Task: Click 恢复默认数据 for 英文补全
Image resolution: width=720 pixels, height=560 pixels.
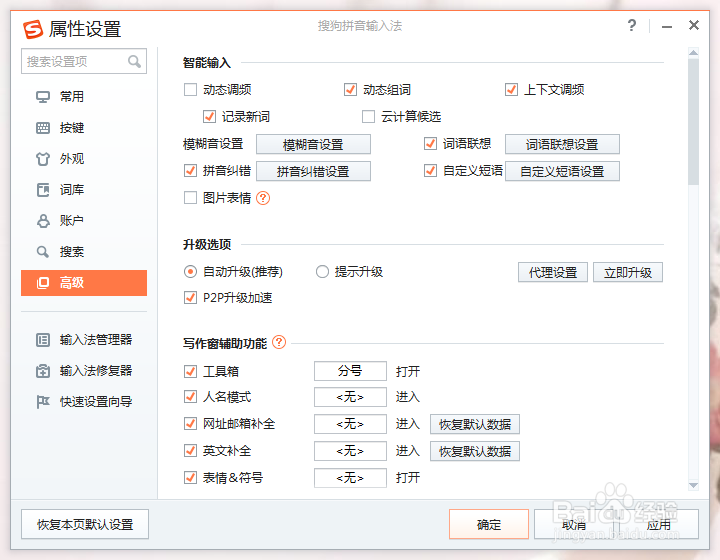Action: pyautogui.click(x=475, y=451)
